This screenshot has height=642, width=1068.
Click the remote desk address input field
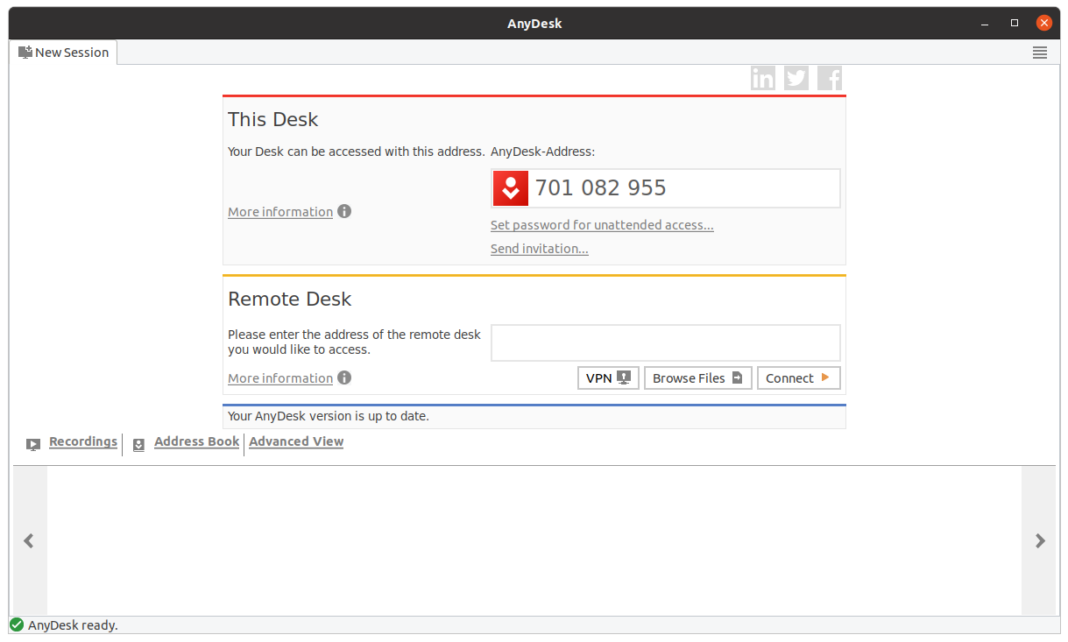pos(665,342)
